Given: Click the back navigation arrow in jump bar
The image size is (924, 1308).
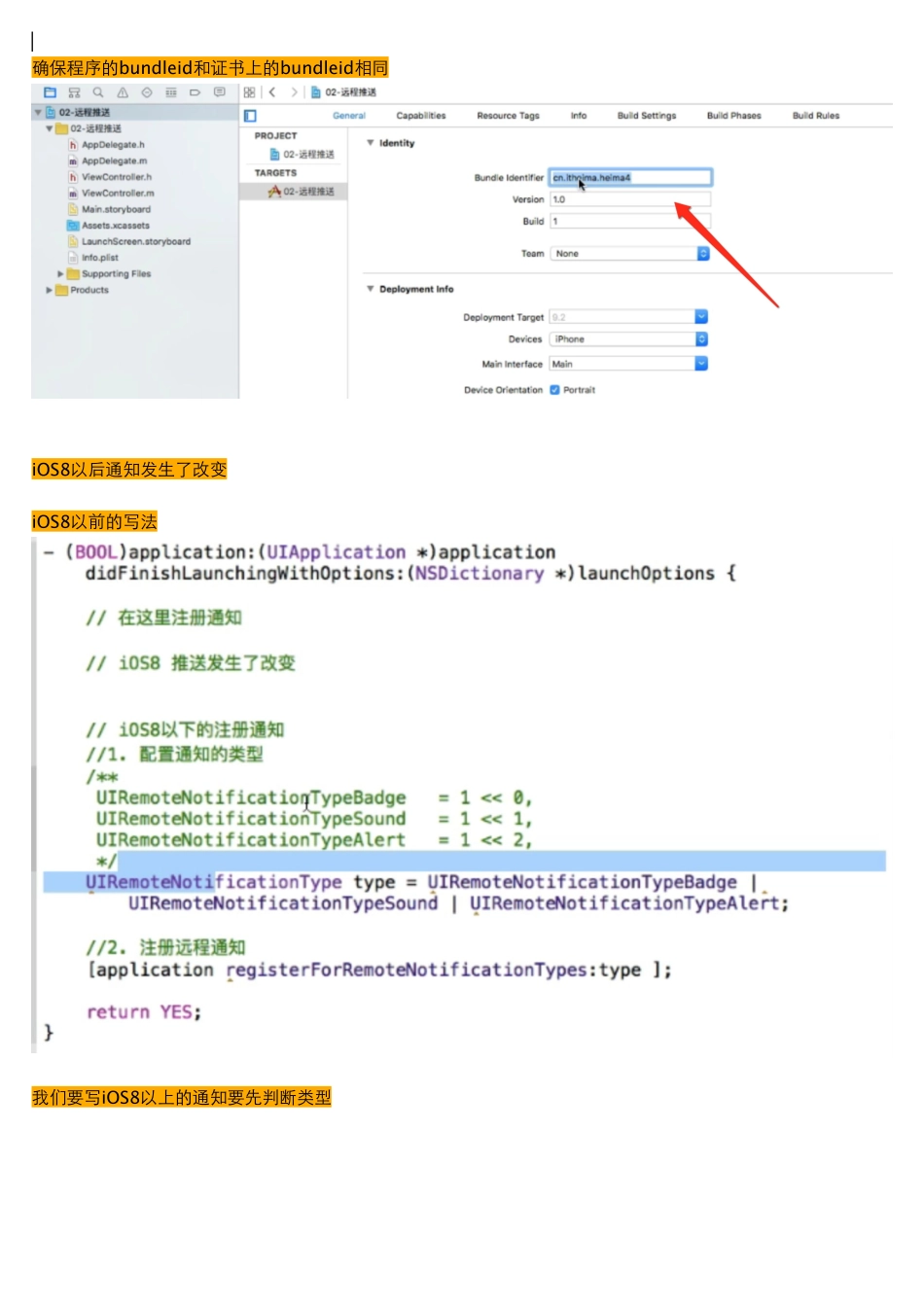Looking at the screenshot, I should click(270, 91).
